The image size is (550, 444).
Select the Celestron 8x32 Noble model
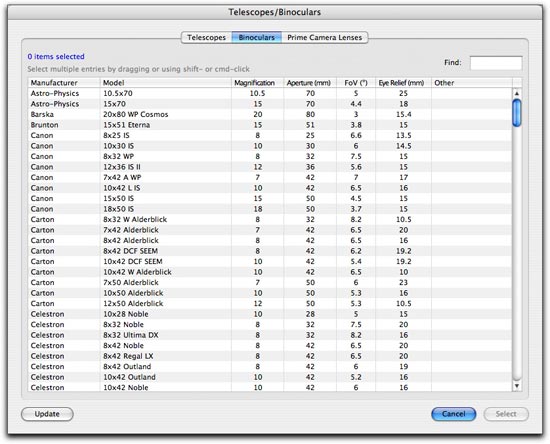coord(123,325)
